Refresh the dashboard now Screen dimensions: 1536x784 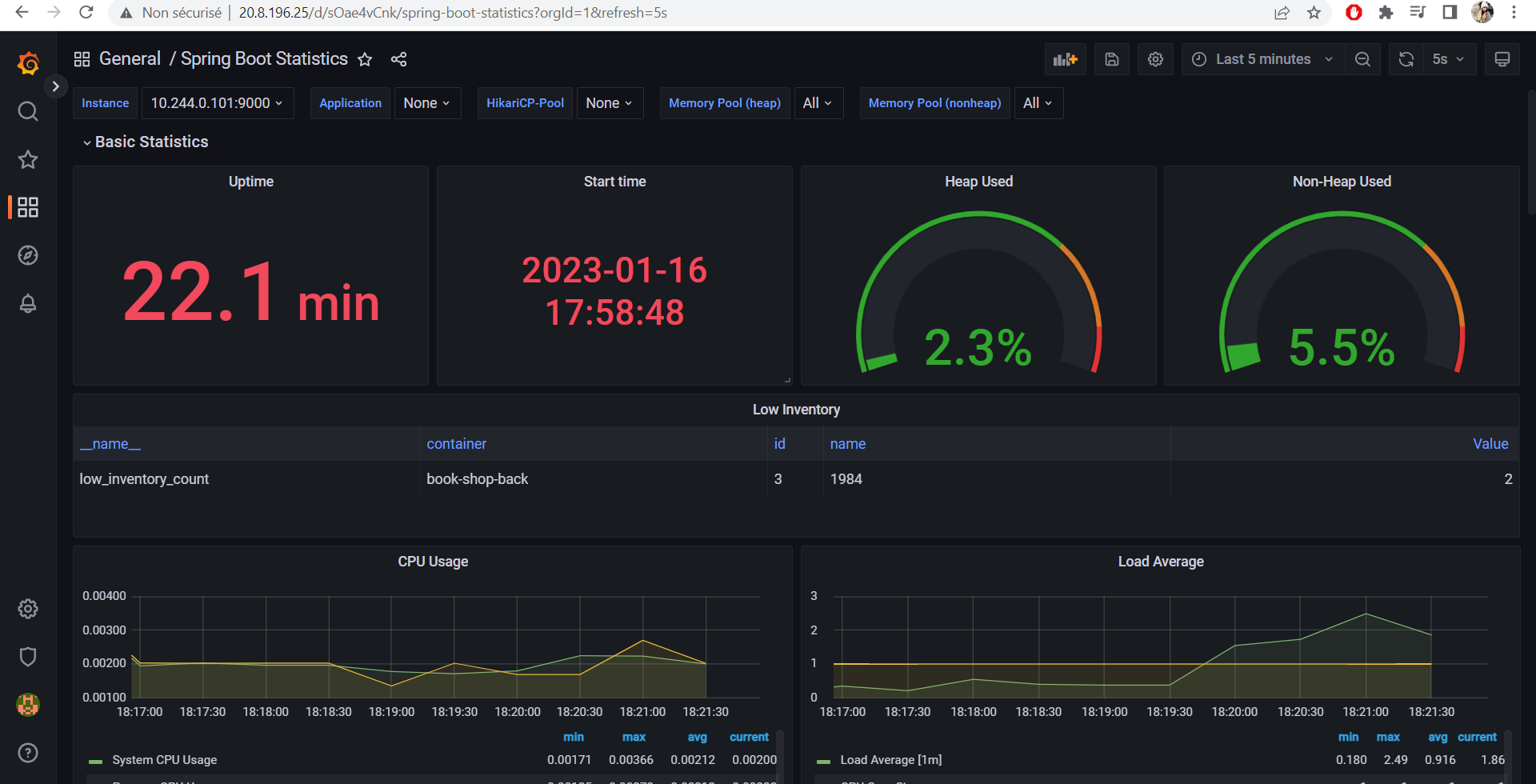(x=1406, y=59)
